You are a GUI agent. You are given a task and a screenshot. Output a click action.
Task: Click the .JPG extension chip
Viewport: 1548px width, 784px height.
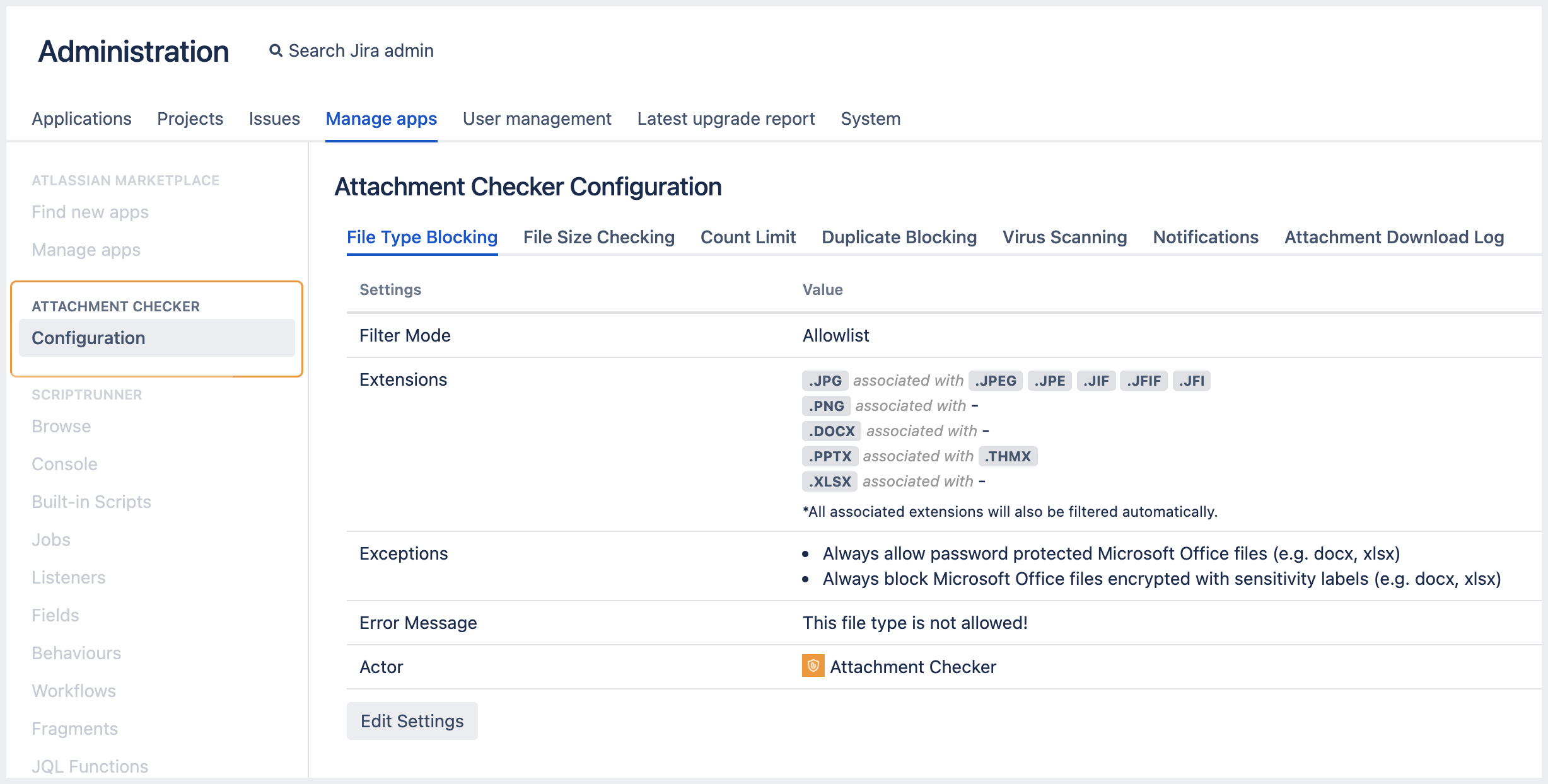(x=826, y=380)
